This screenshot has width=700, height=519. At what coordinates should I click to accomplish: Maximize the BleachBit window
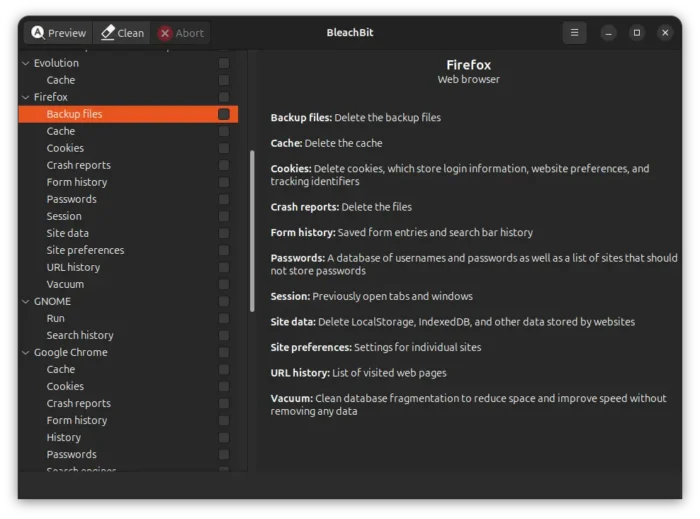[636, 33]
